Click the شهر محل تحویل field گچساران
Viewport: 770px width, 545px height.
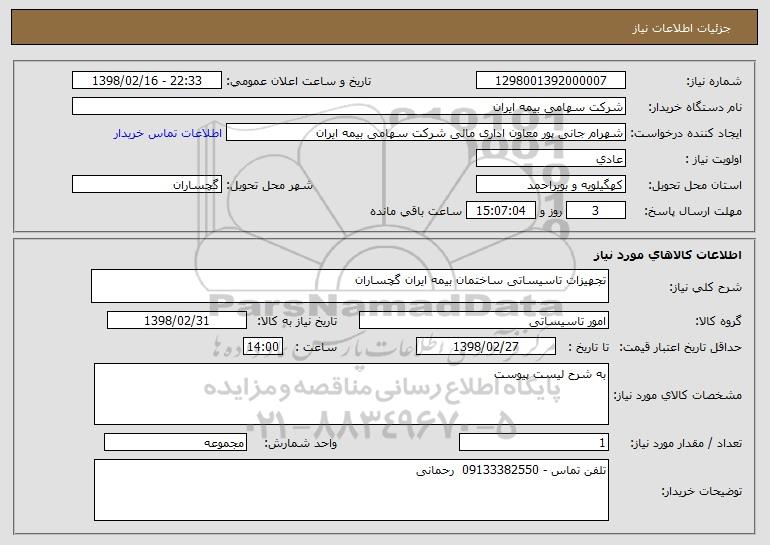tap(147, 185)
